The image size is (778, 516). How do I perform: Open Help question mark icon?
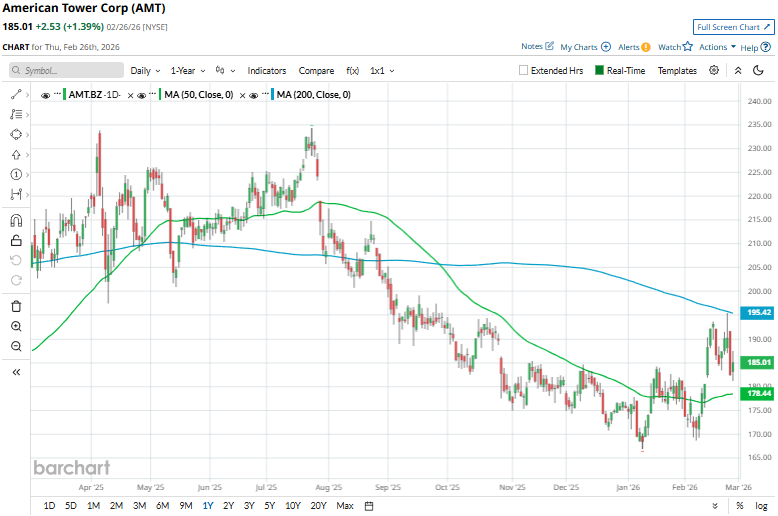[x=766, y=47]
